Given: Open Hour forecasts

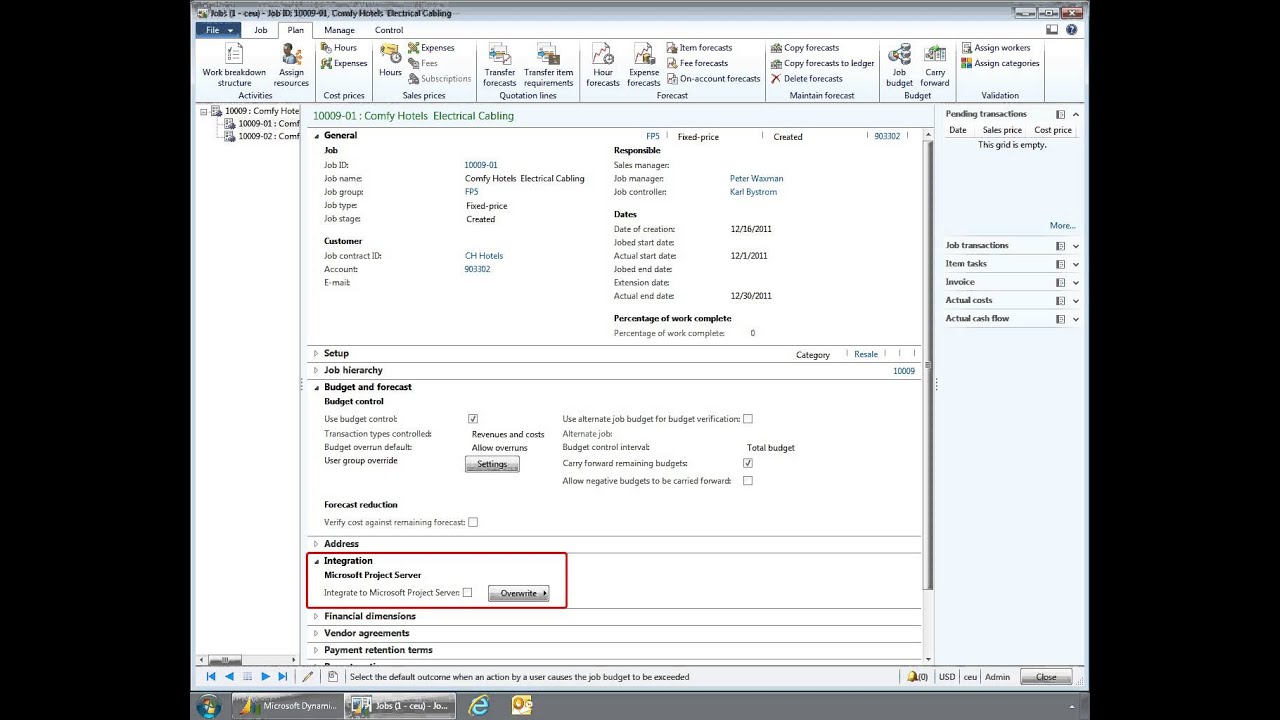Looking at the screenshot, I should pyautogui.click(x=603, y=66).
